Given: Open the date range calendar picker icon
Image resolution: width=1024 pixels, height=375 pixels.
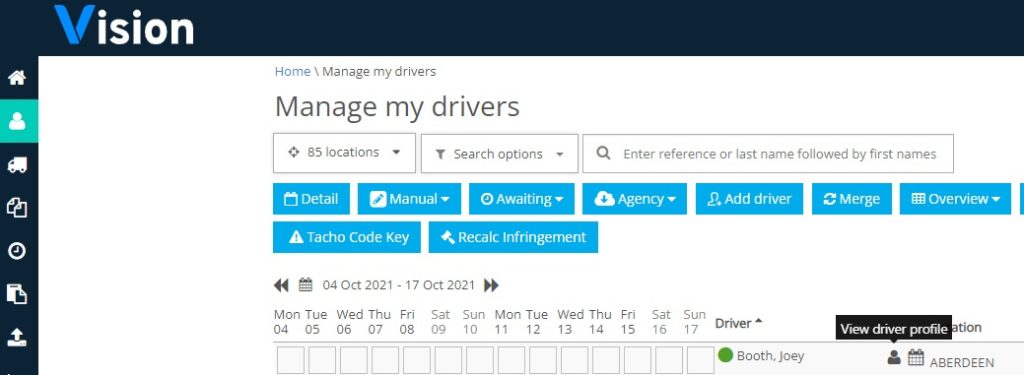Looking at the screenshot, I should (305, 285).
